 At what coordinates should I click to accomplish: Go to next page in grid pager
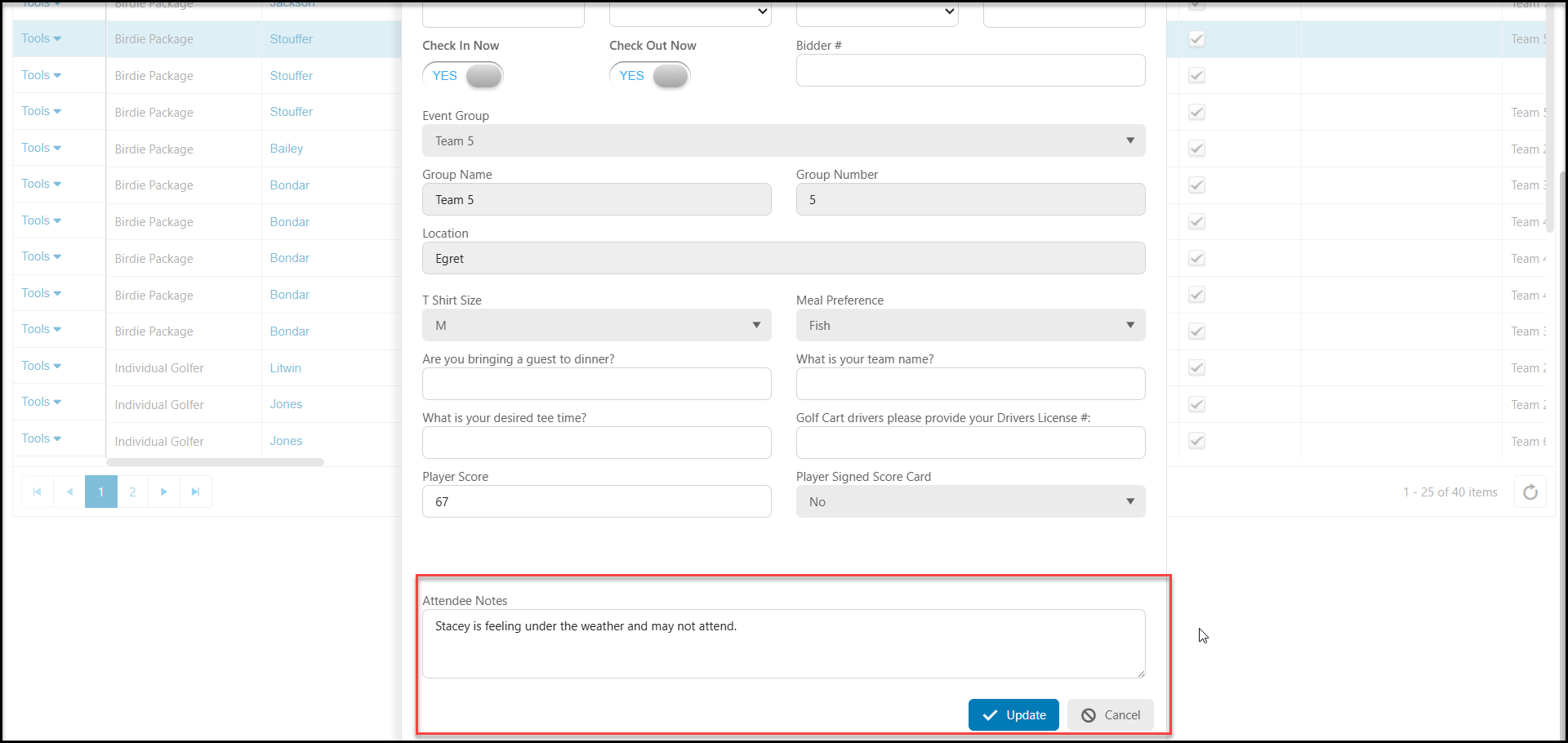point(164,492)
